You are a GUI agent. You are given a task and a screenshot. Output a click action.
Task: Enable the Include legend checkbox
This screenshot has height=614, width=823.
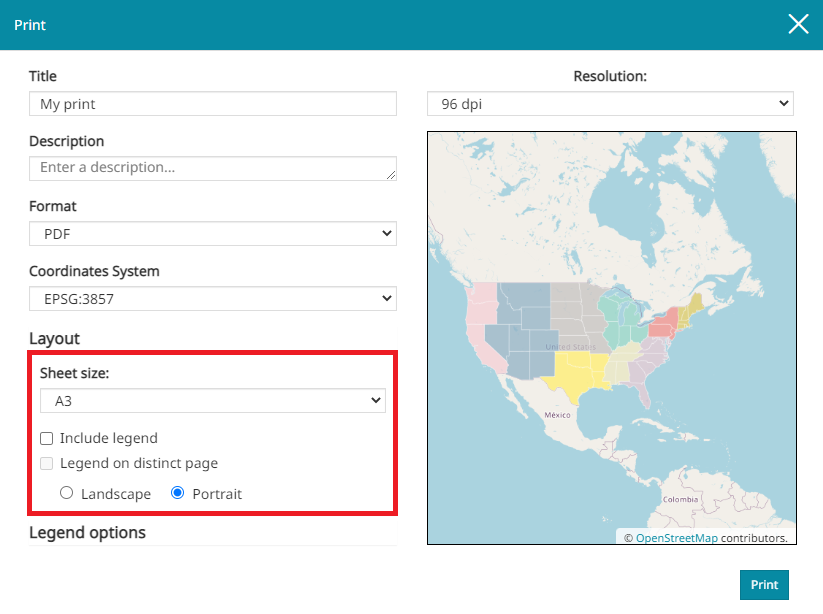pyautogui.click(x=47, y=438)
